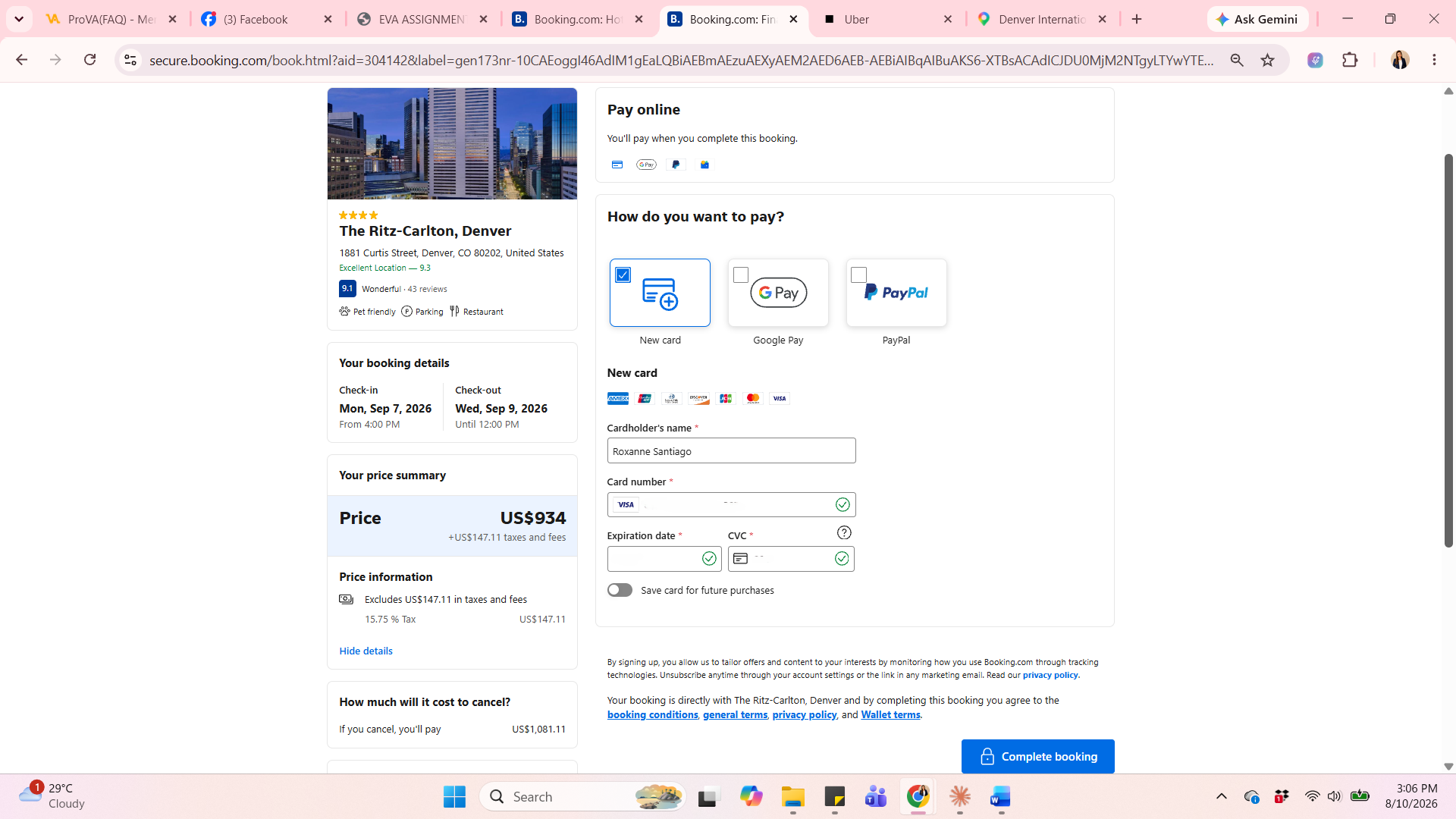The height and width of the screenshot is (819, 1456).
Task: Open the Chrome three-dot menu
Action: [x=1434, y=60]
